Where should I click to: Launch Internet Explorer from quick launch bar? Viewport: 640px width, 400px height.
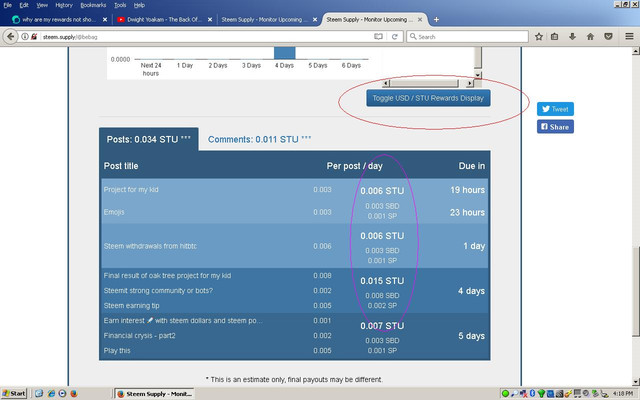[51, 393]
